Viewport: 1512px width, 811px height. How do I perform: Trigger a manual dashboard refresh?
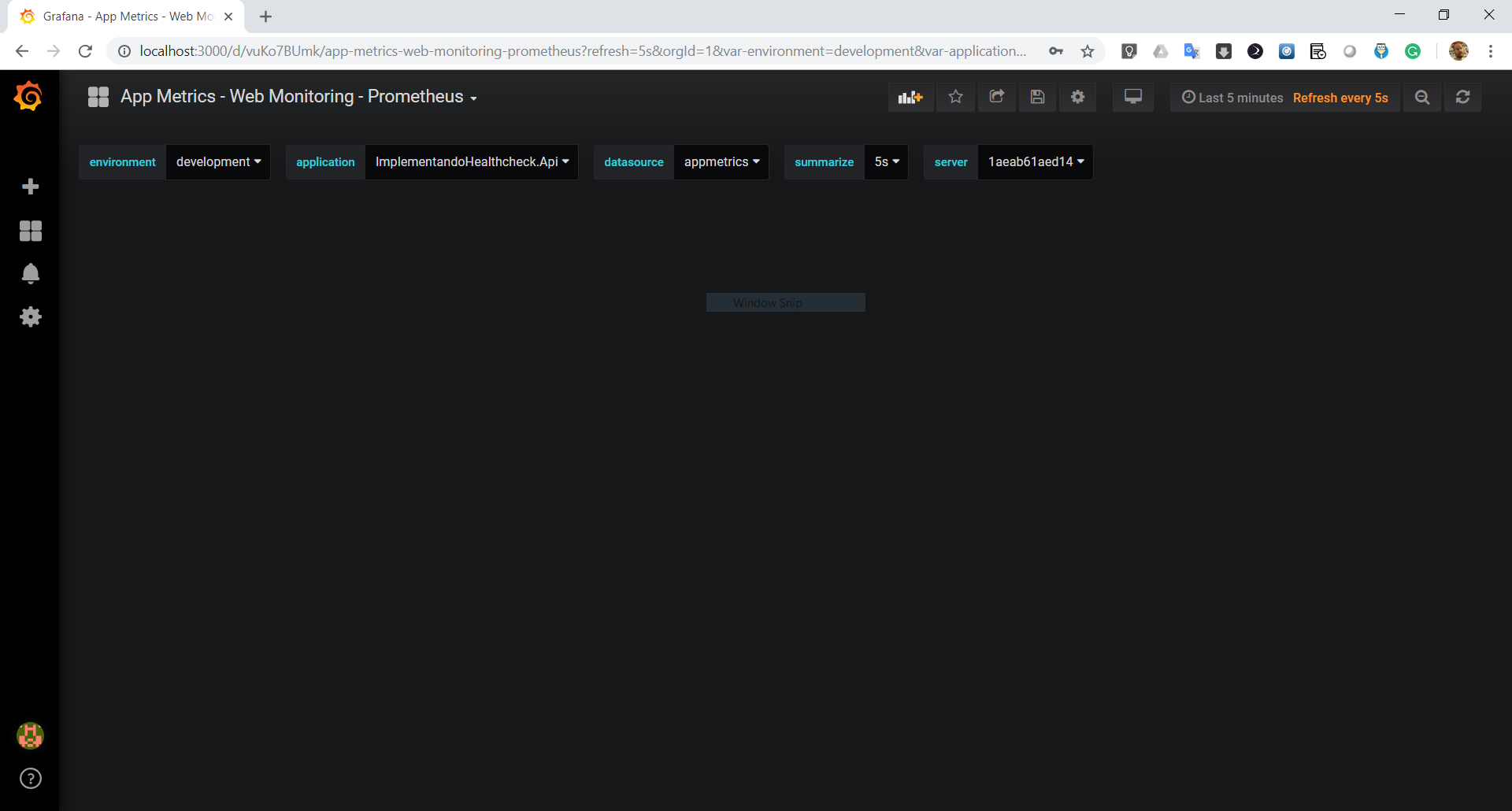(x=1462, y=97)
